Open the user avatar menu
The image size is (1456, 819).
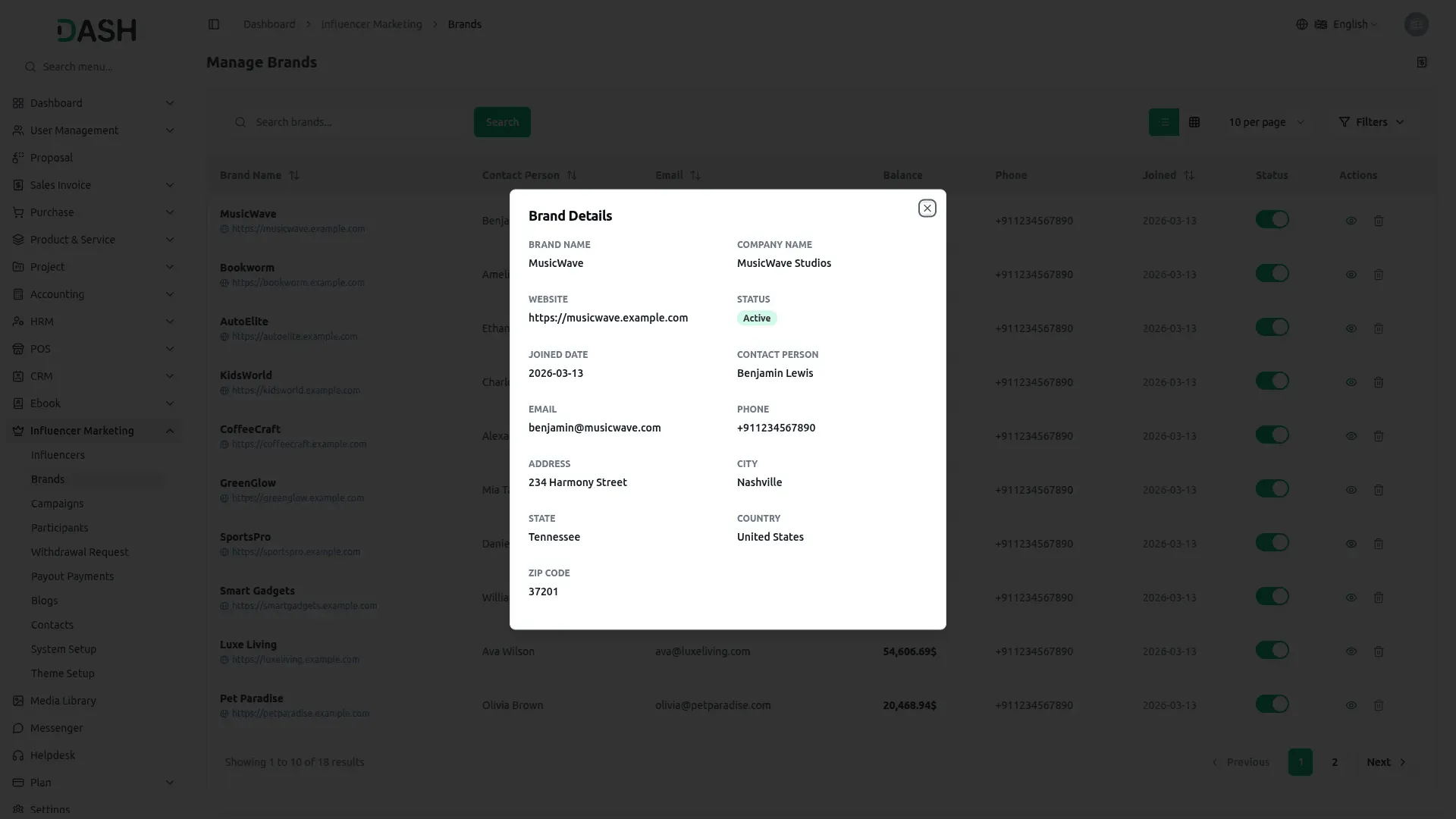click(1416, 24)
